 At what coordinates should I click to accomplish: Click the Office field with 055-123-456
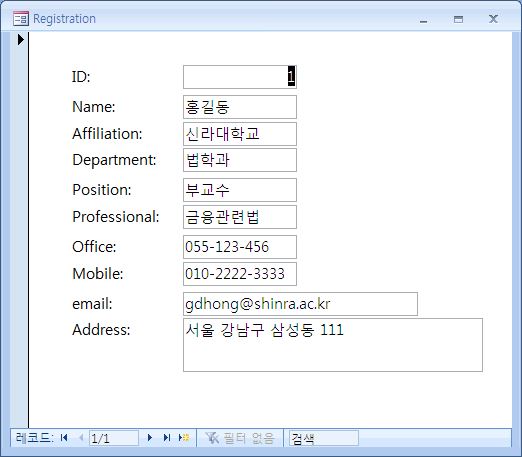click(x=240, y=247)
